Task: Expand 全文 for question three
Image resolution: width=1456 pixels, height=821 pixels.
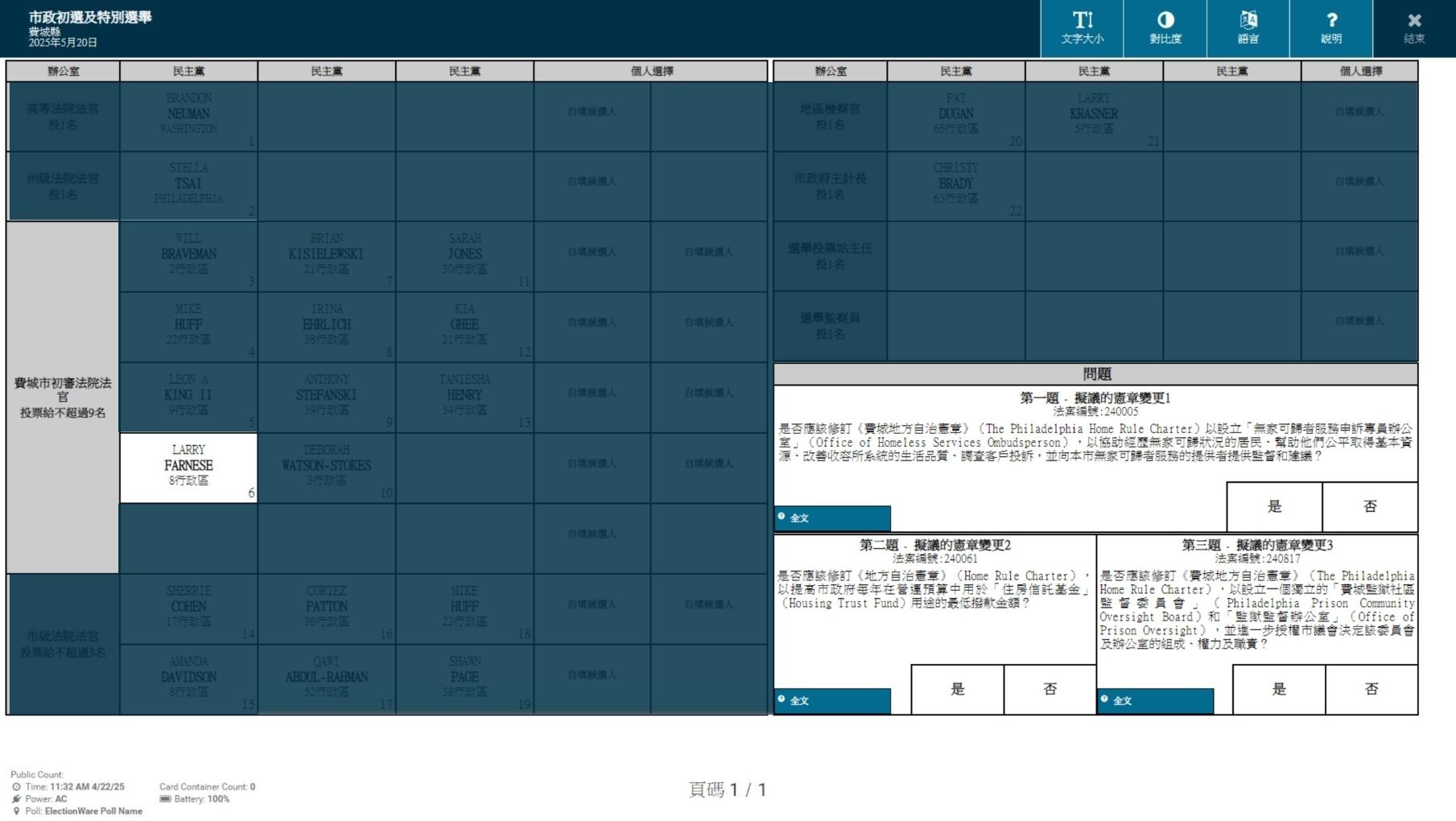Action: (x=1155, y=700)
